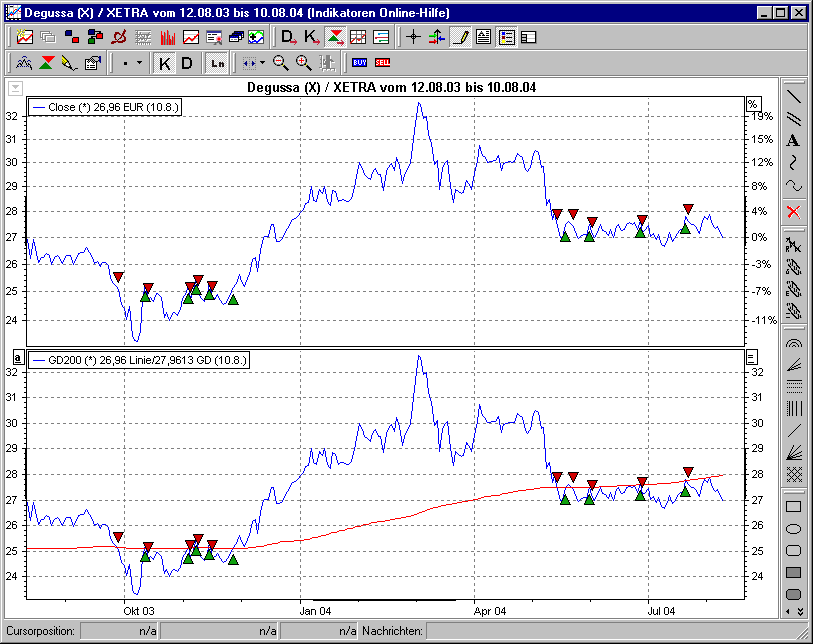Select the text annotation tool A

(792, 140)
